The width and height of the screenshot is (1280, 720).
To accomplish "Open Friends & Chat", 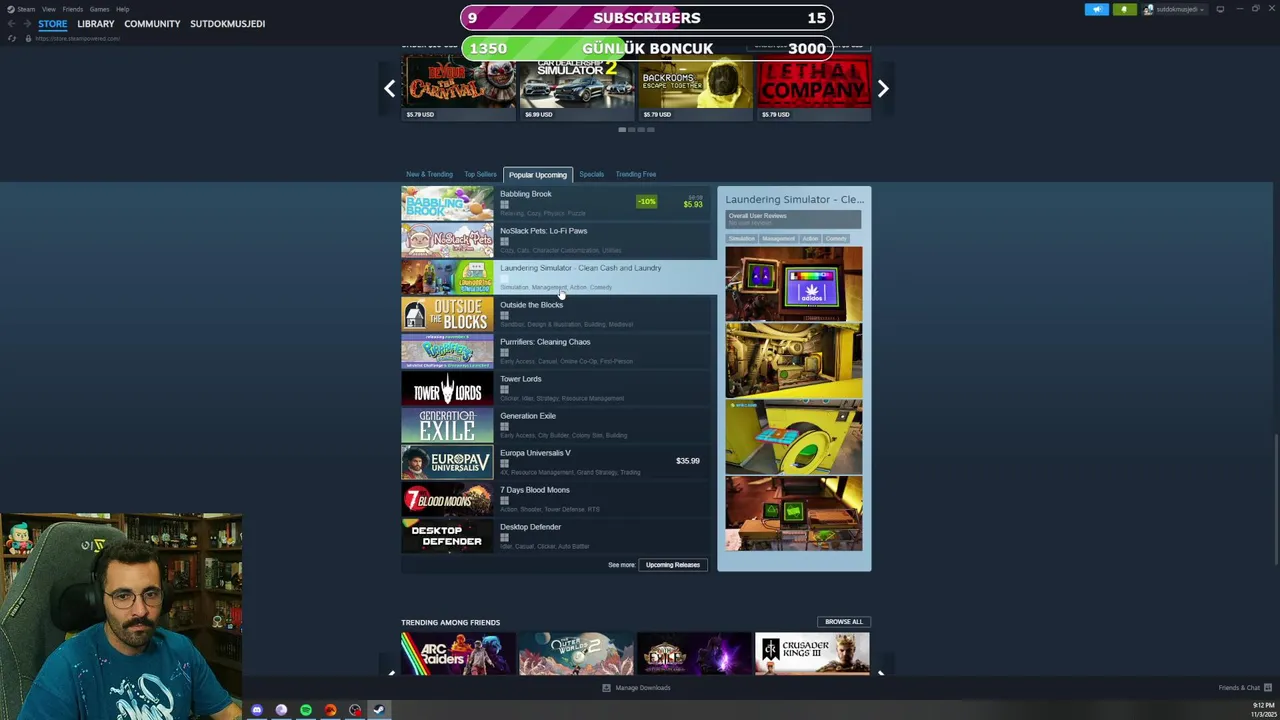I will (x=1246, y=688).
